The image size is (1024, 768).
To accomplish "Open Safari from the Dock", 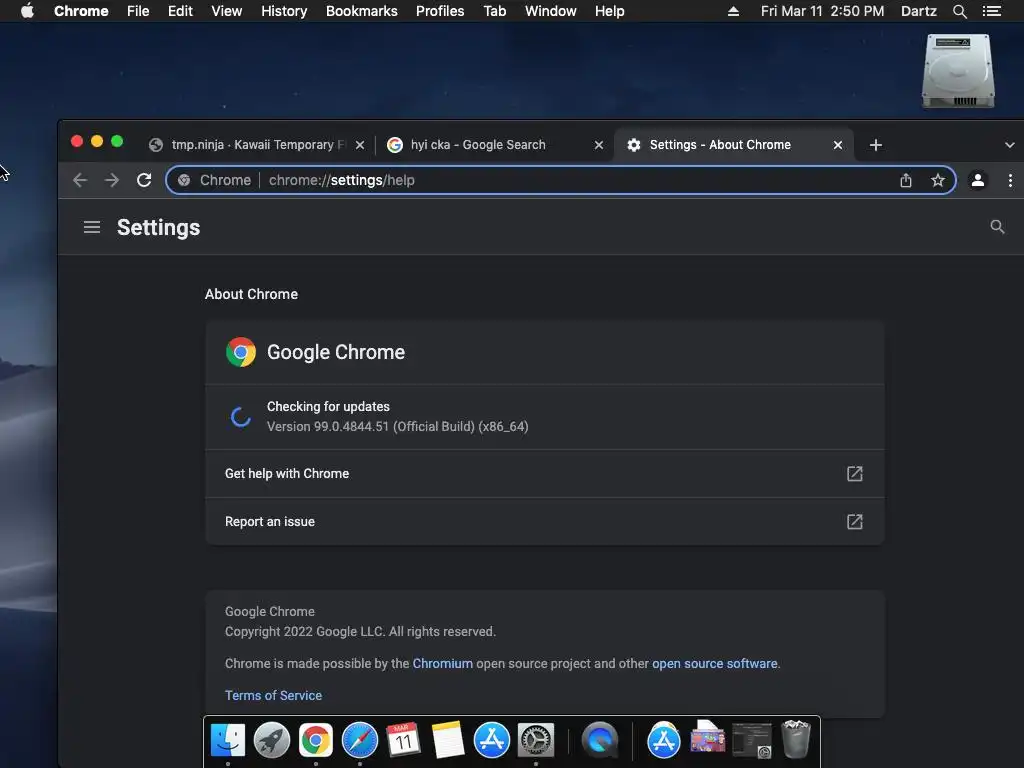I will point(360,741).
